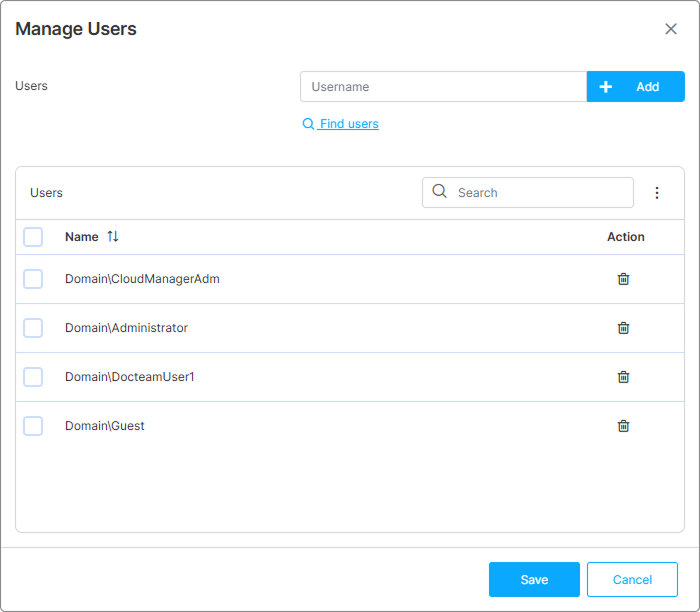The height and width of the screenshot is (612, 700).
Task: Save the user changes
Action: pyautogui.click(x=534, y=579)
